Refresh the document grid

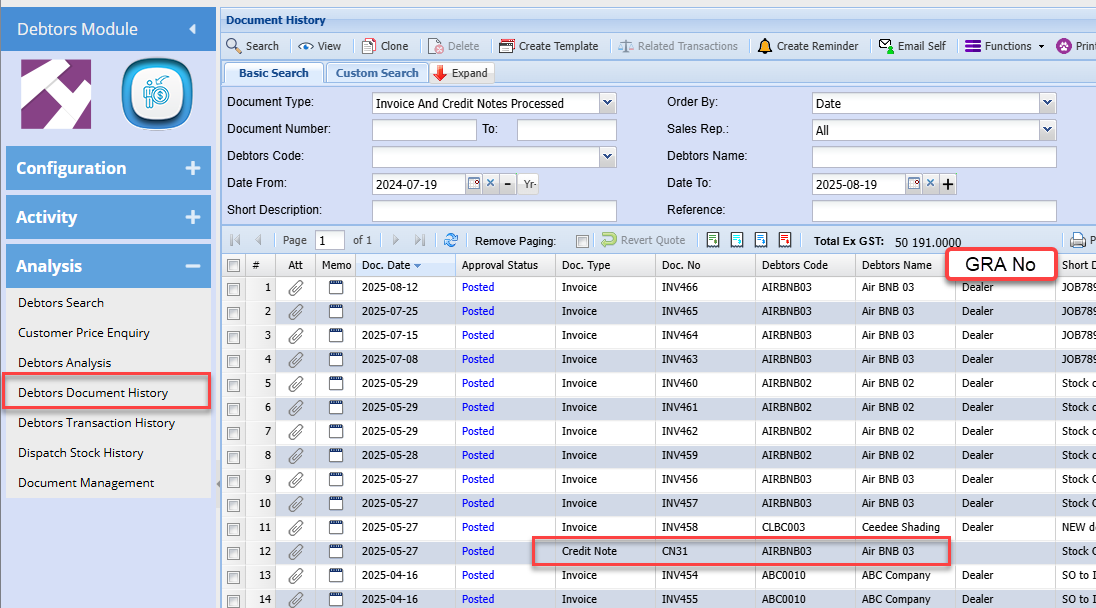[x=451, y=240]
